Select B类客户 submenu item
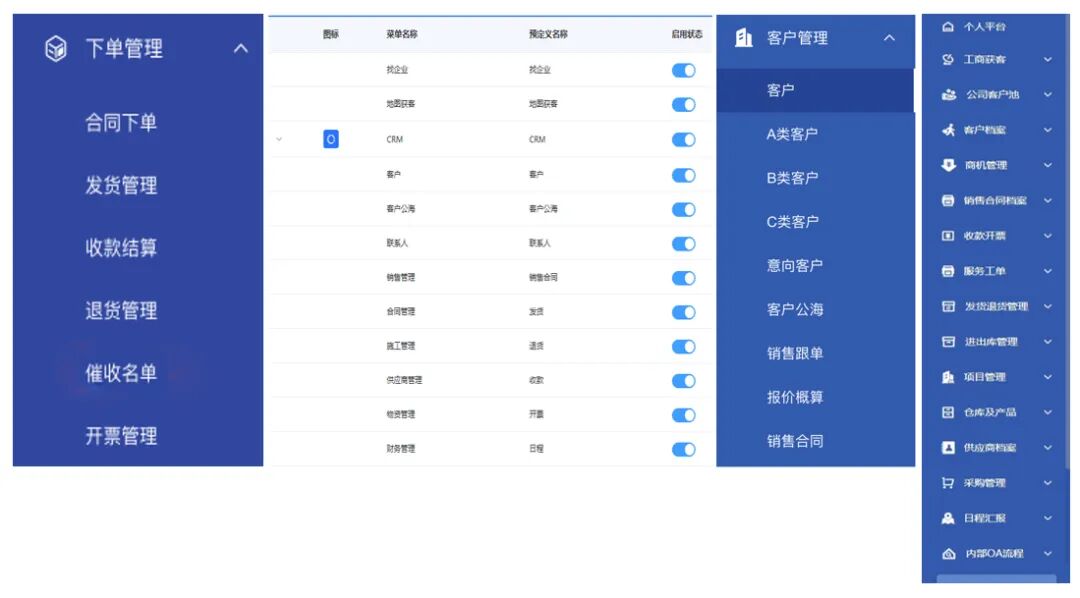 pos(792,178)
